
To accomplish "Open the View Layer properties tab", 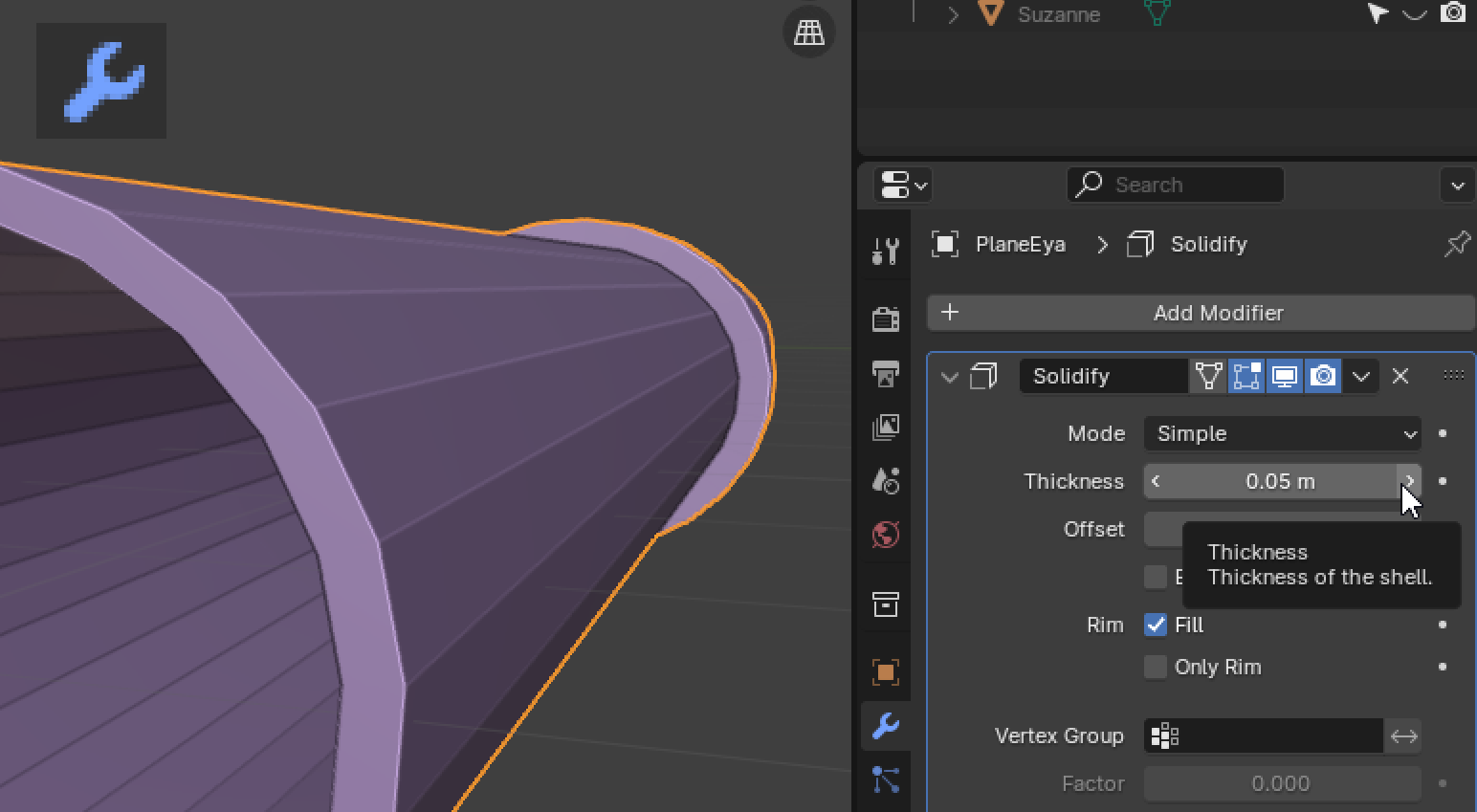I will pos(886,427).
